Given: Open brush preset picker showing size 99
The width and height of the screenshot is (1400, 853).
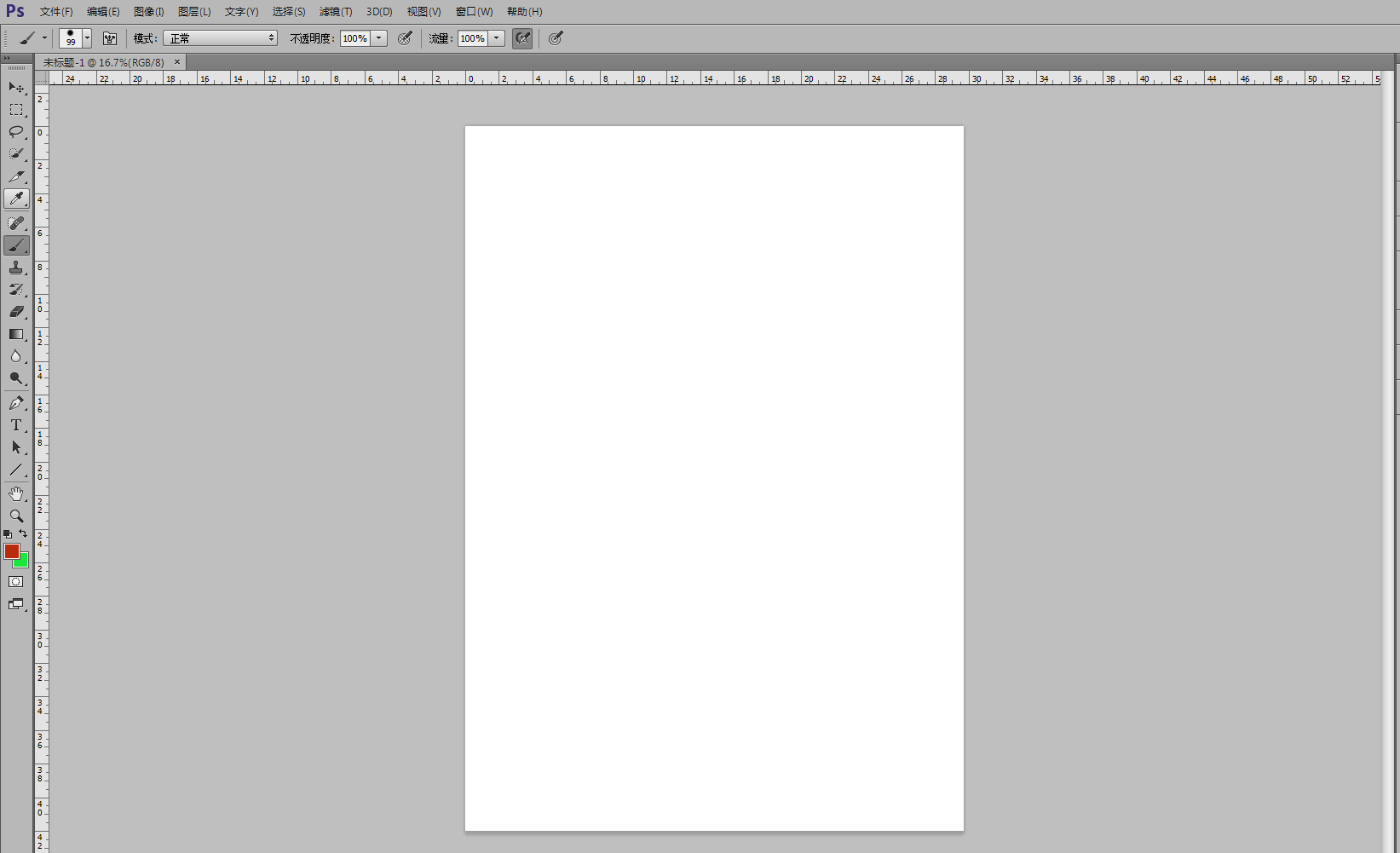Looking at the screenshot, I should (76, 38).
